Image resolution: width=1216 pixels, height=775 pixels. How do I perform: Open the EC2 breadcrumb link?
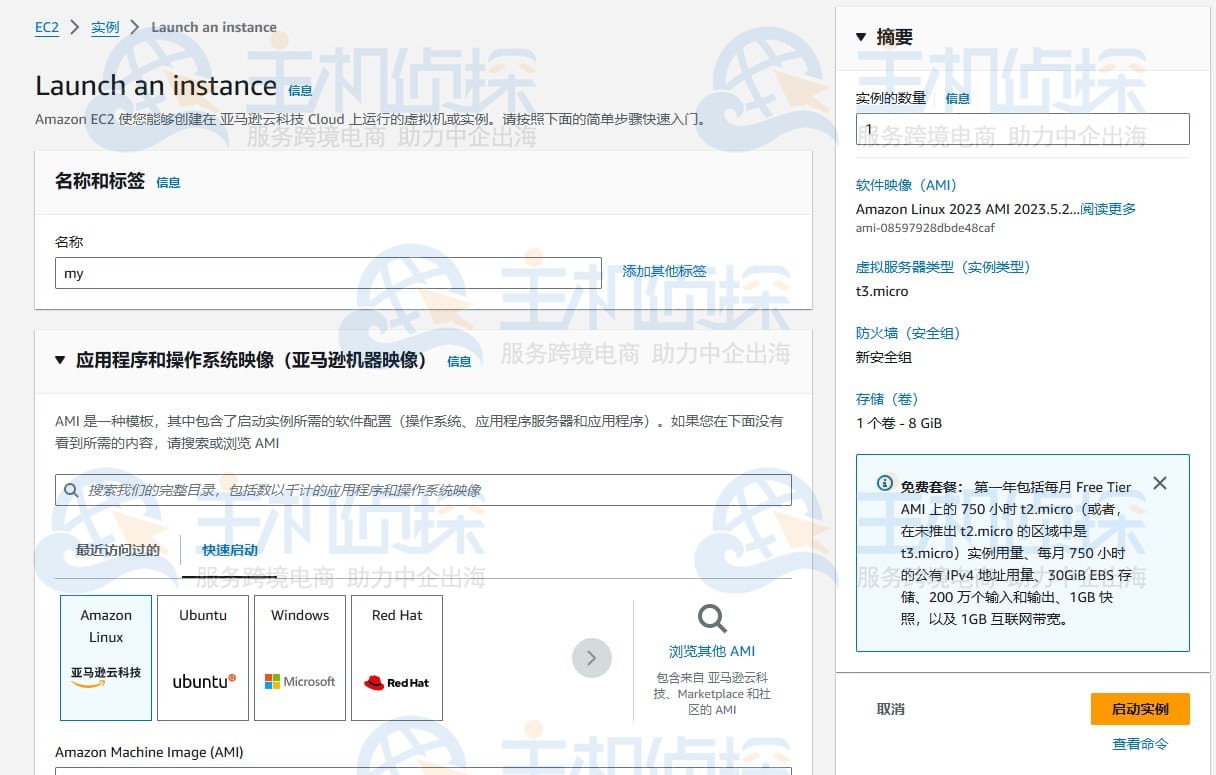pos(47,27)
